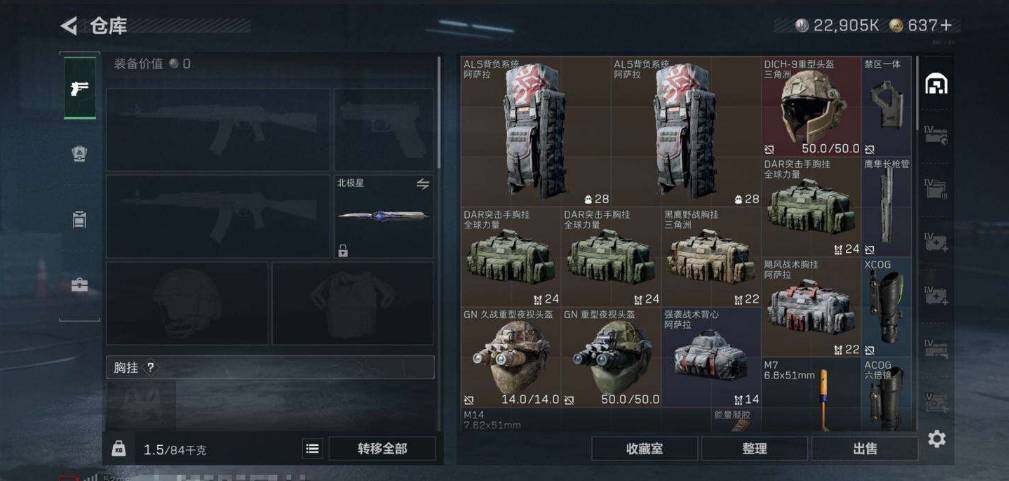
Task: Toggle the list view icon beside 转移全部
Action: pos(312,449)
